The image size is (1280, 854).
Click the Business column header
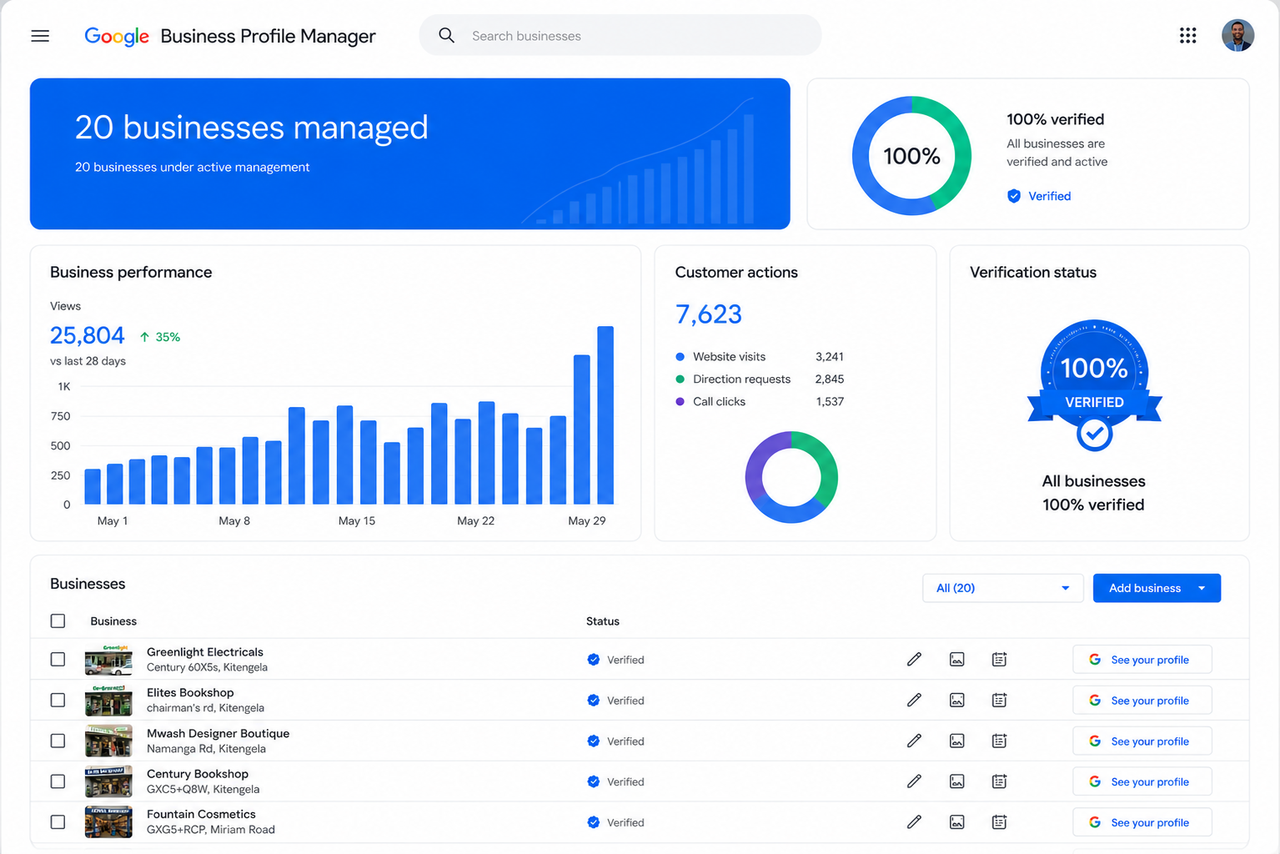(x=113, y=621)
